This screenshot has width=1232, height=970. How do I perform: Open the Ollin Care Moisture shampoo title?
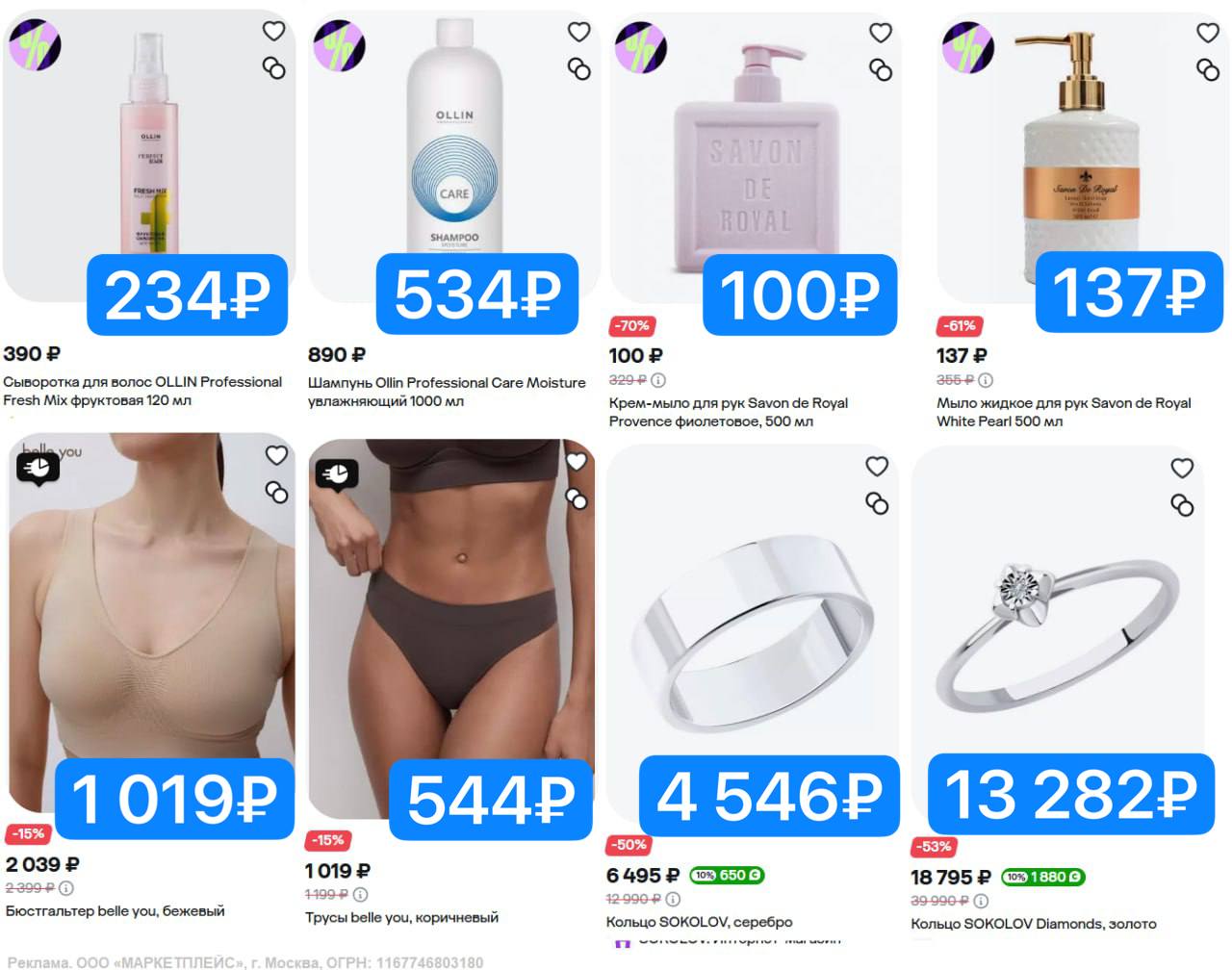(447, 392)
